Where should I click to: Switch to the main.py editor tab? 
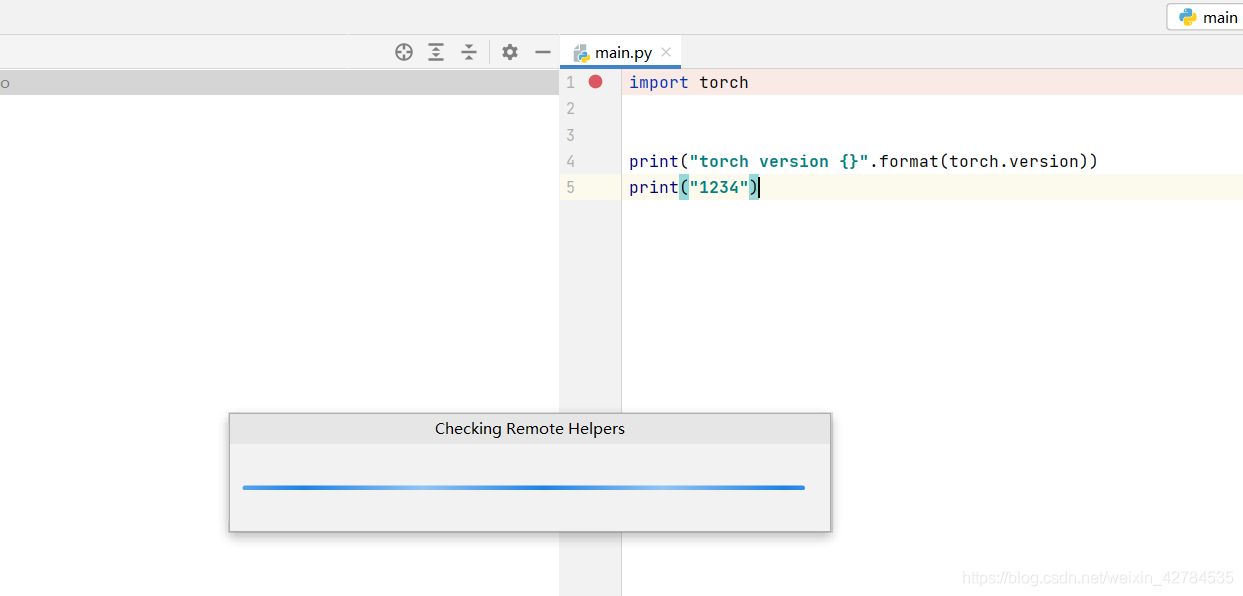click(620, 52)
